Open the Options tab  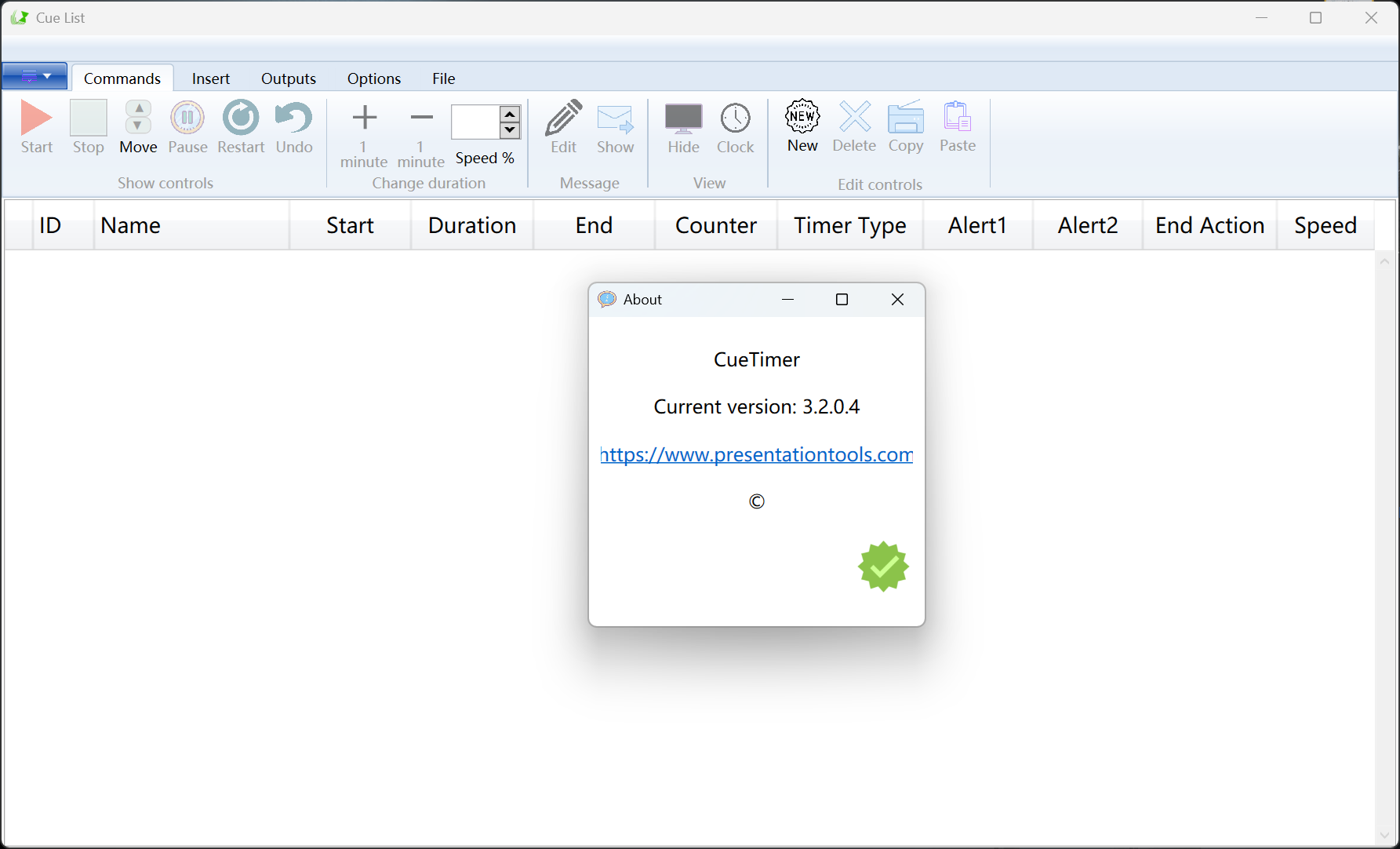coord(374,78)
